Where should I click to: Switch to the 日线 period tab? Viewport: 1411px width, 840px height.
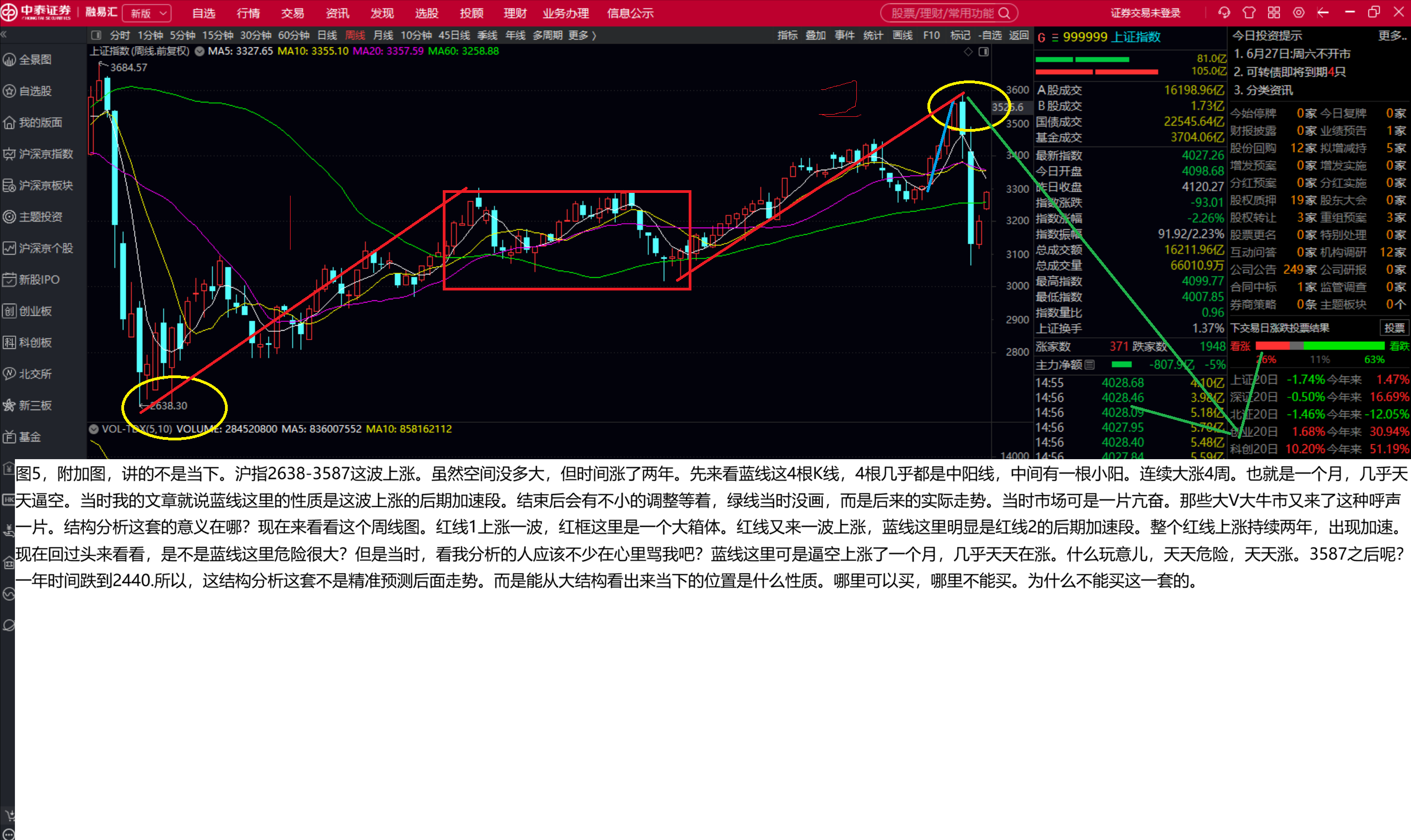pyautogui.click(x=328, y=35)
